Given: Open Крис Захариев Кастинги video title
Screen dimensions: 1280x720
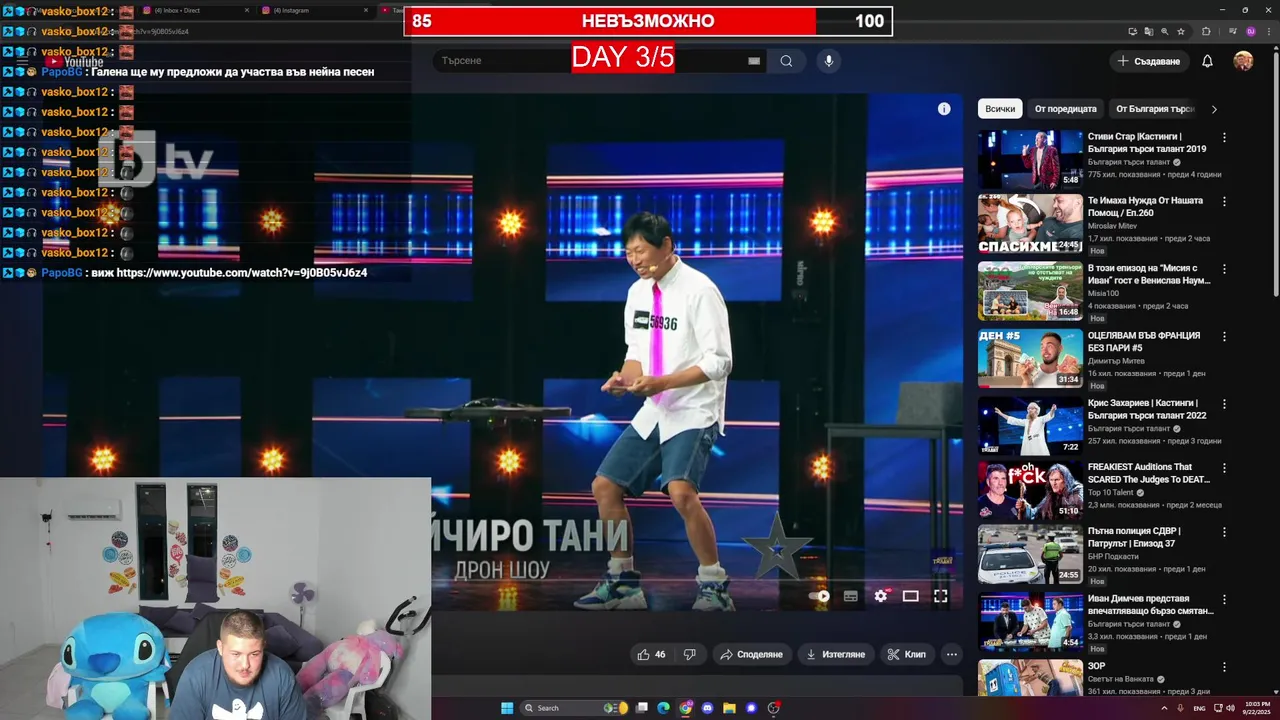Looking at the screenshot, I should [x=1147, y=409].
